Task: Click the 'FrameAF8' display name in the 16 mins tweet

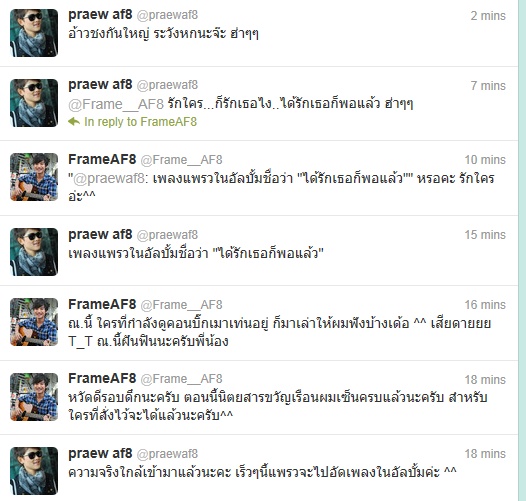Action: [102, 304]
